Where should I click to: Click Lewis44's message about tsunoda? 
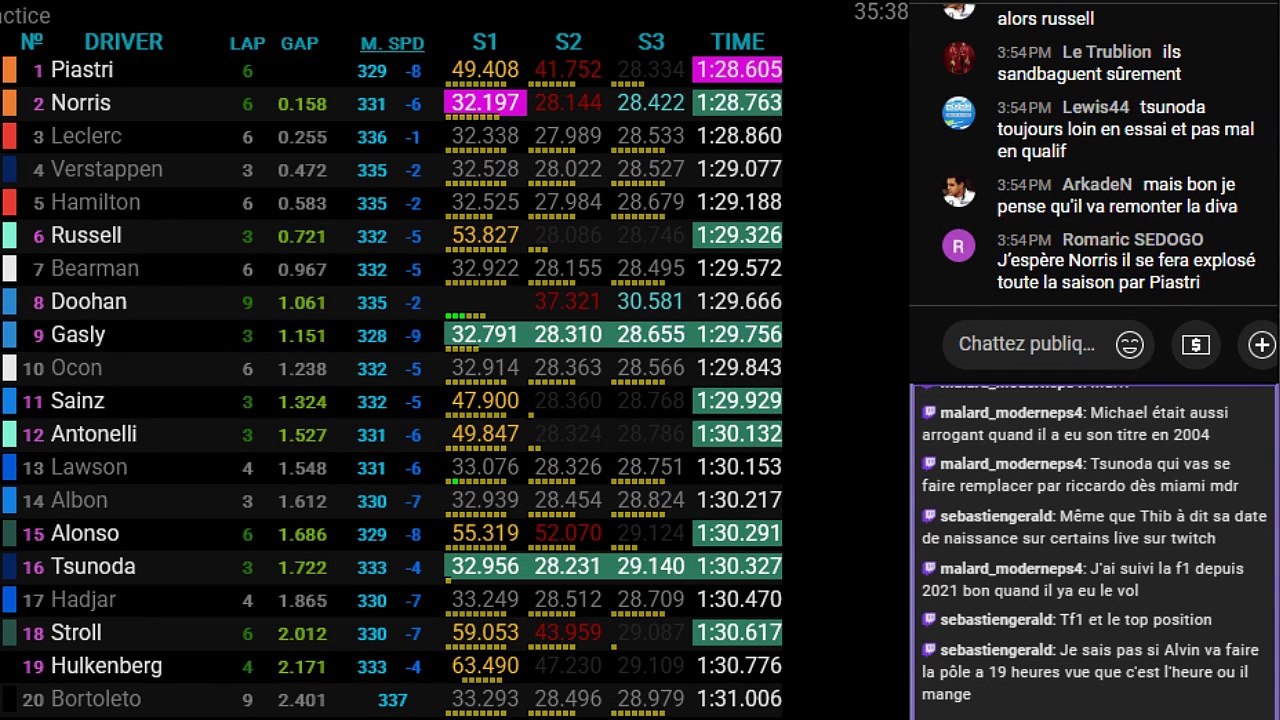[1125, 129]
